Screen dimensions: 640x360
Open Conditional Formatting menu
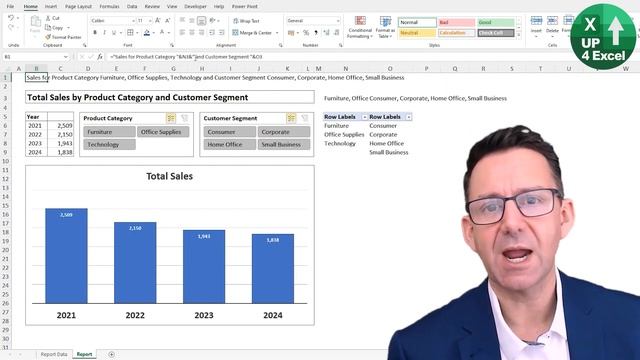[360, 27]
